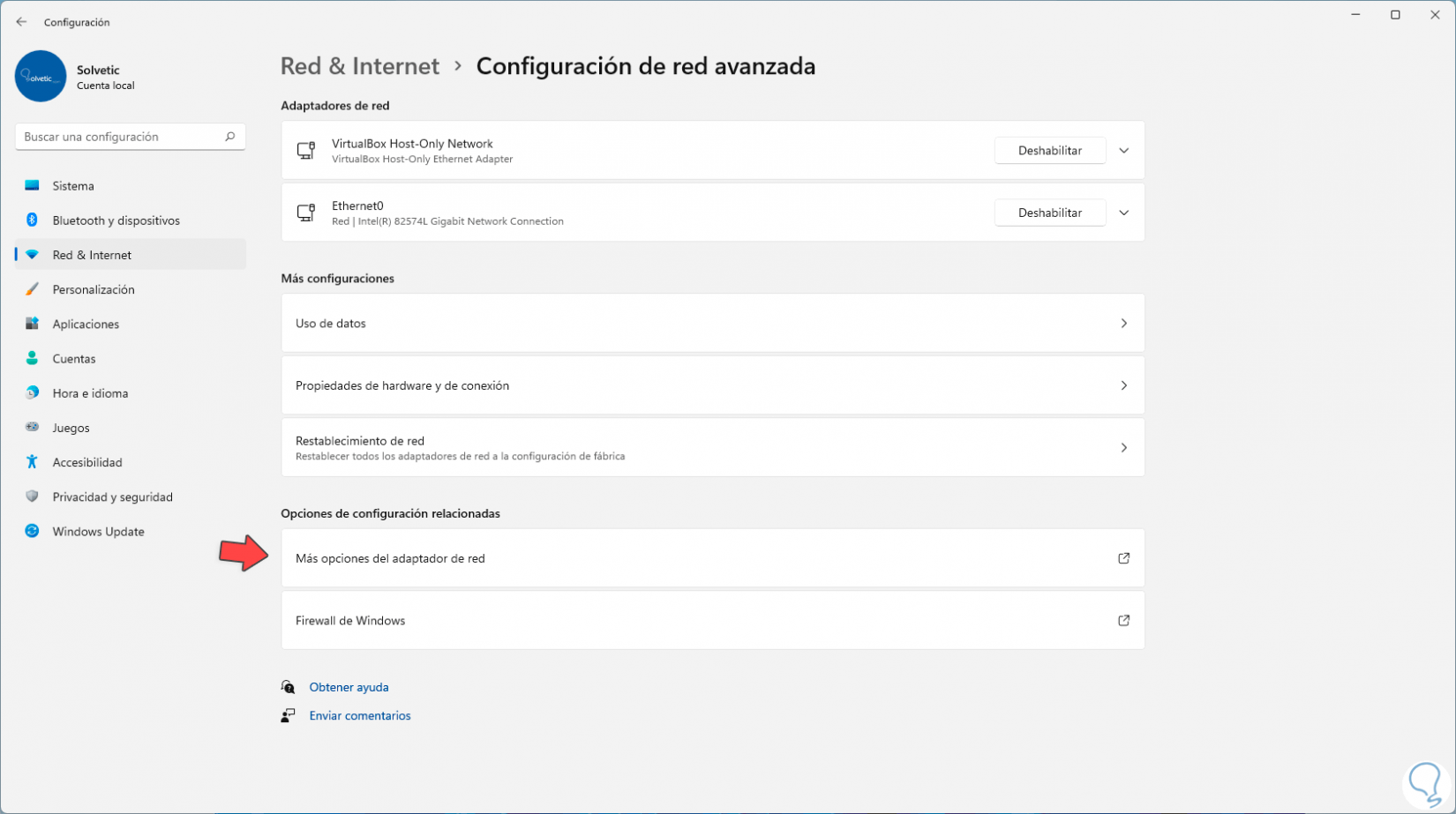Expand VirtualBox Host-Only Network details
1456x814 pixels.
(1123, 151)
